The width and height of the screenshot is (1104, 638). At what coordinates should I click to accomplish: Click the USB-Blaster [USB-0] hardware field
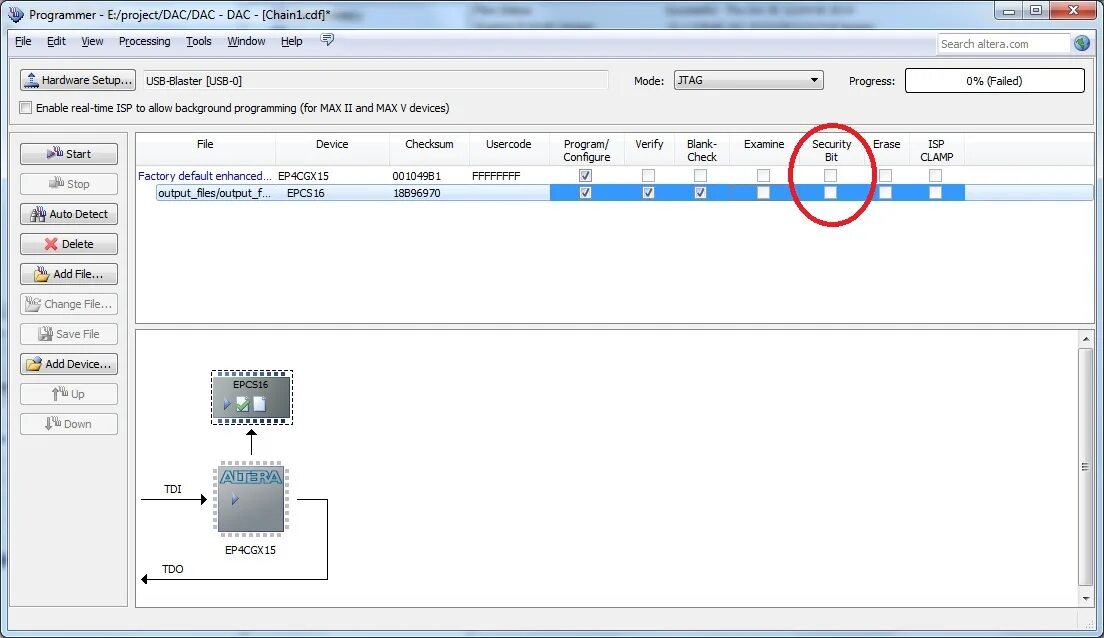point(375,80)
